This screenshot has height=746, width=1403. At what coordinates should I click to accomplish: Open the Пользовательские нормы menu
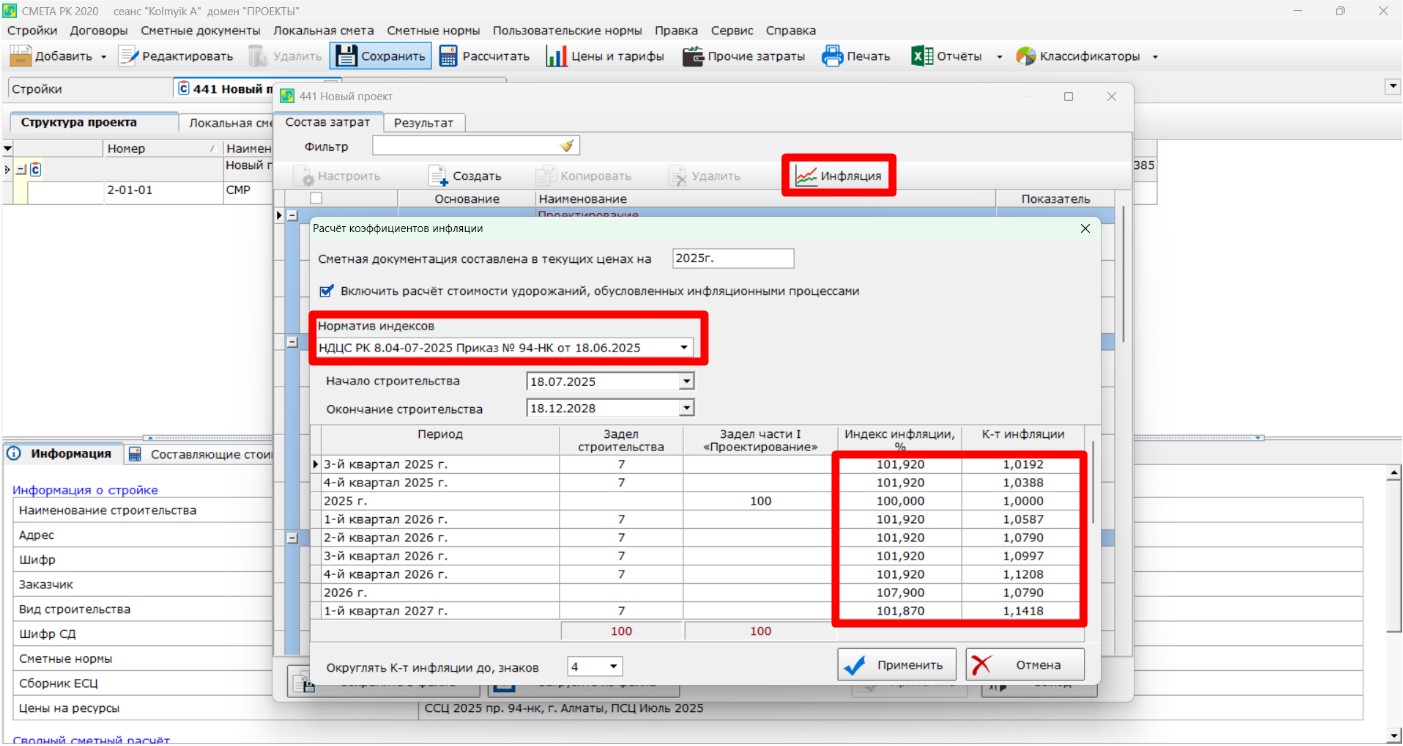(x=567, y=31)
